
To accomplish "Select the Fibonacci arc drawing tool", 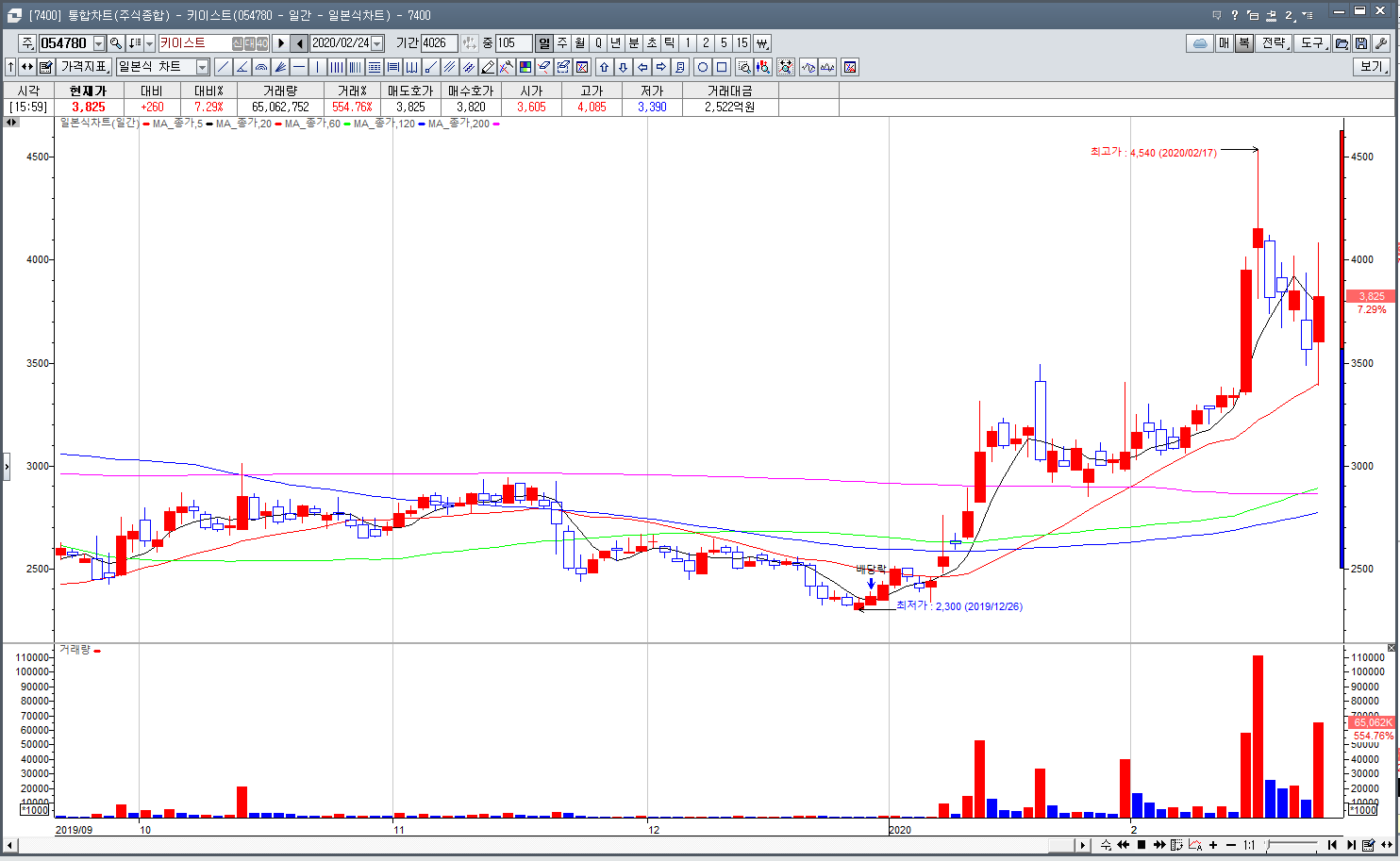I will 261,67.
